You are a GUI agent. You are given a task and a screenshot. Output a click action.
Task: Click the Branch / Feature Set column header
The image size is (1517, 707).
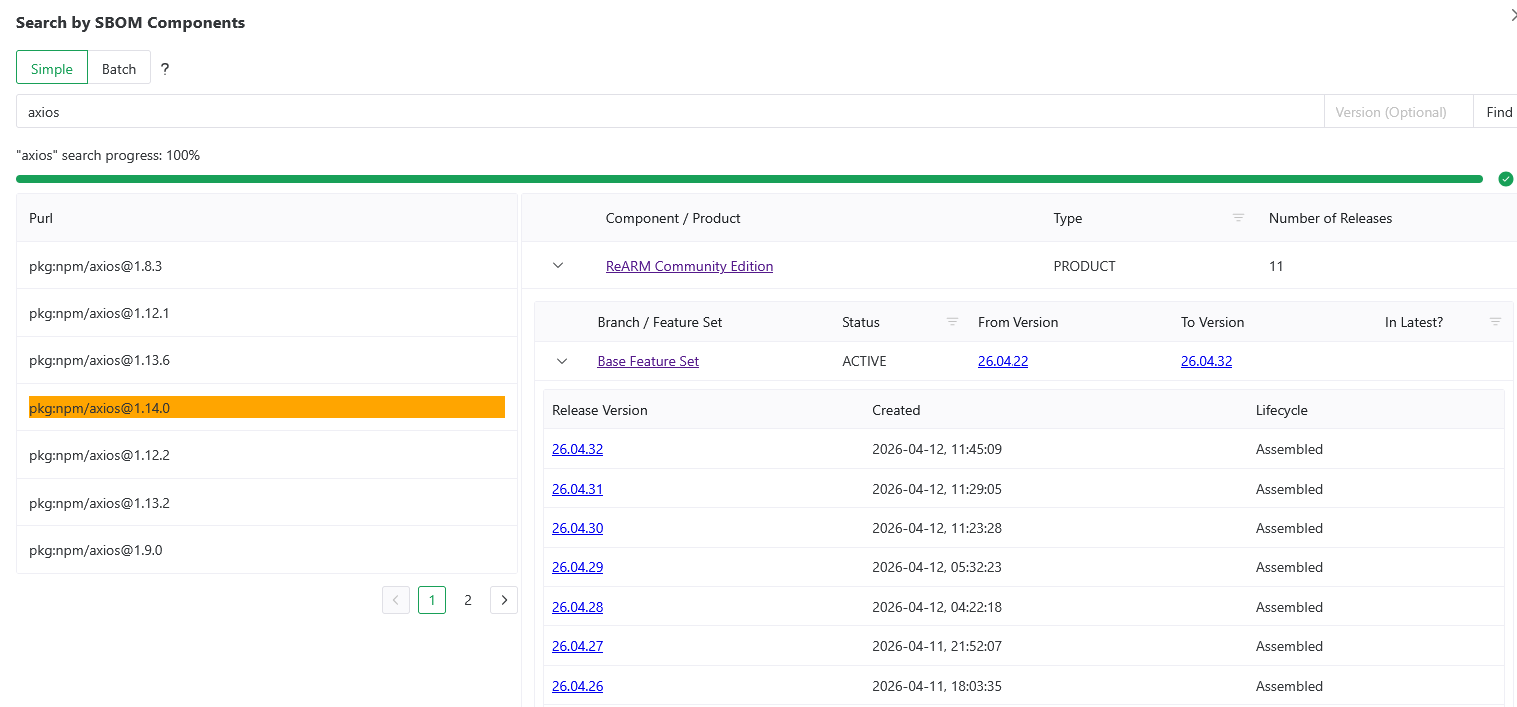click(x=660, y=322)
